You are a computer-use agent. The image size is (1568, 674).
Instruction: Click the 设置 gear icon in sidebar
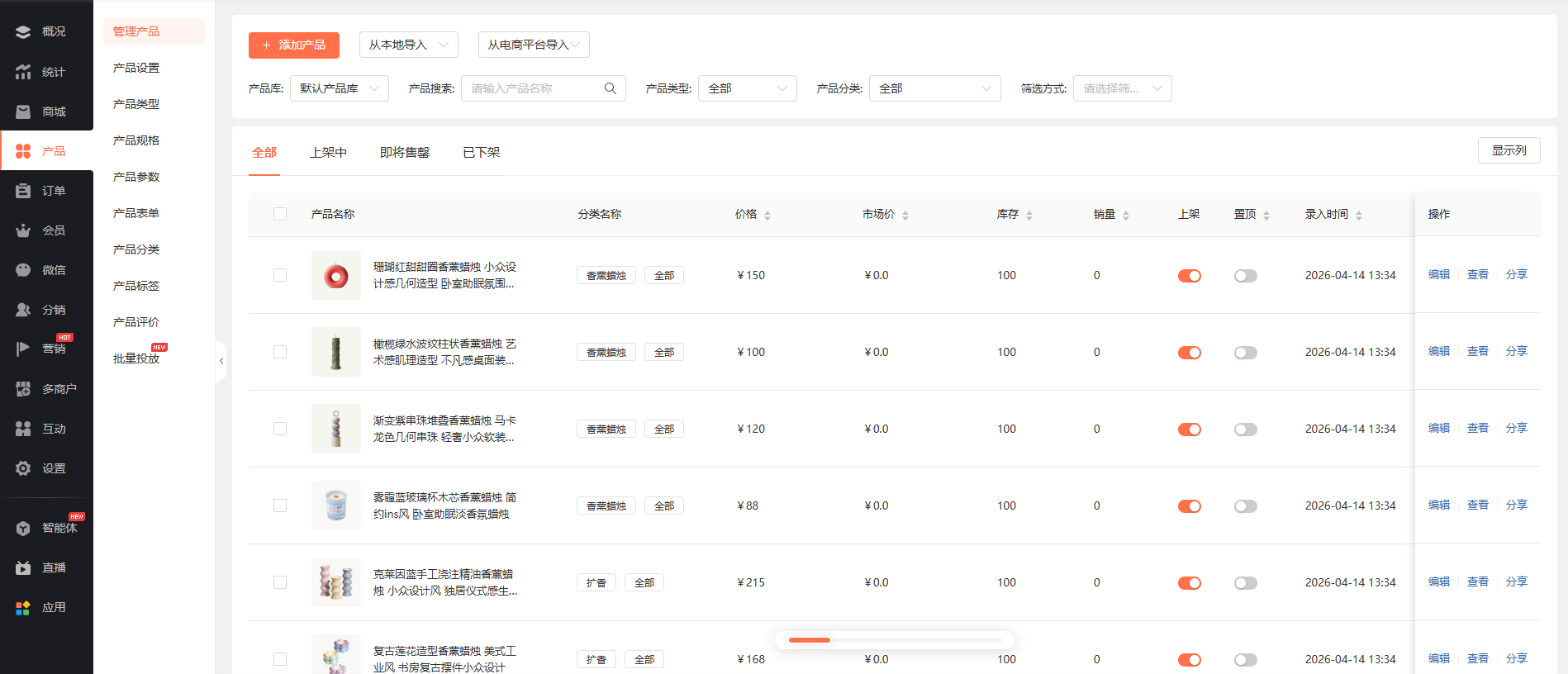(23, 468)
